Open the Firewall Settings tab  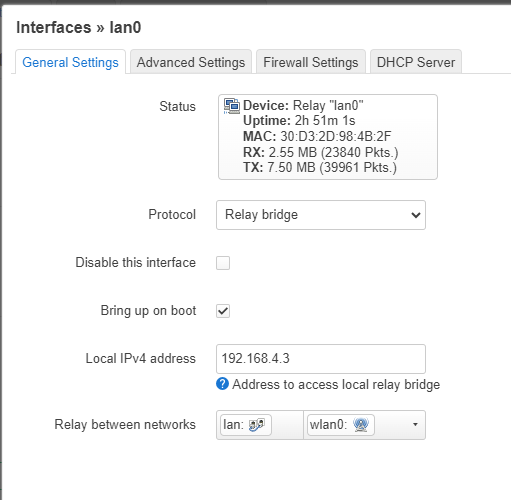[311, 62]
